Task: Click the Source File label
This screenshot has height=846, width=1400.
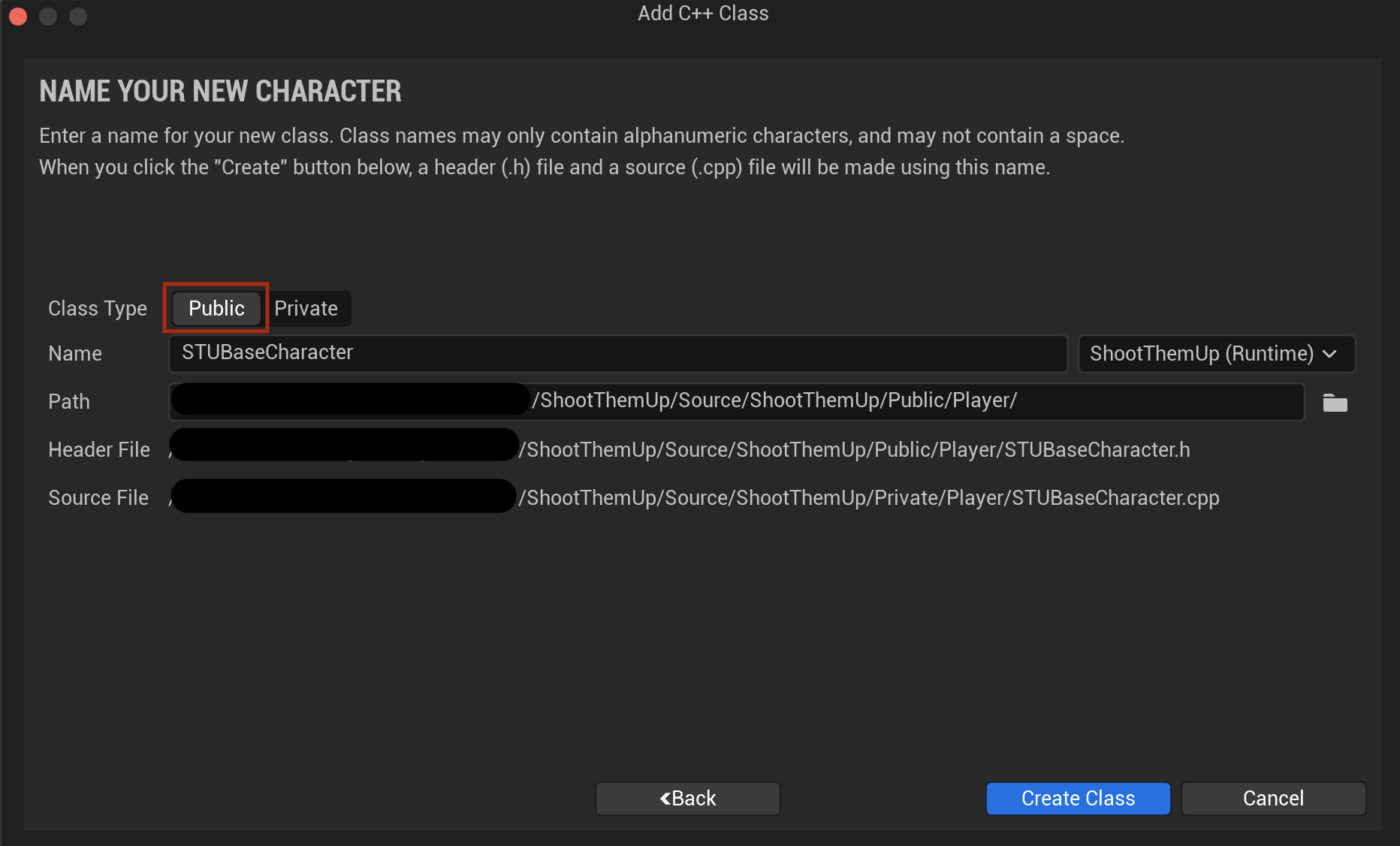Action: point(98,497)
